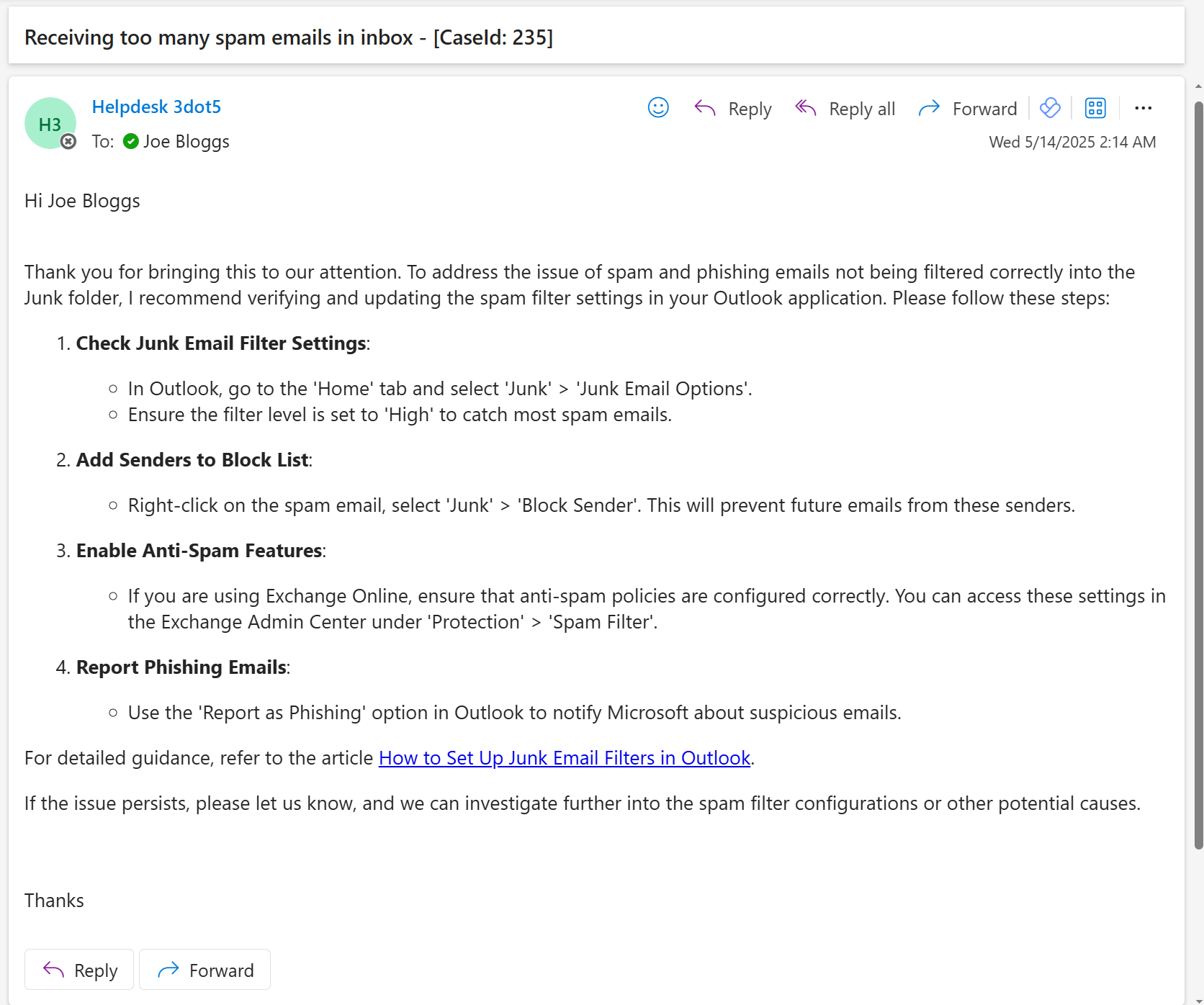The width and height of the screenshot is (1204, 1005).
Task: Click the emoji reaction smiley icon
Action: tap(658, 108)
